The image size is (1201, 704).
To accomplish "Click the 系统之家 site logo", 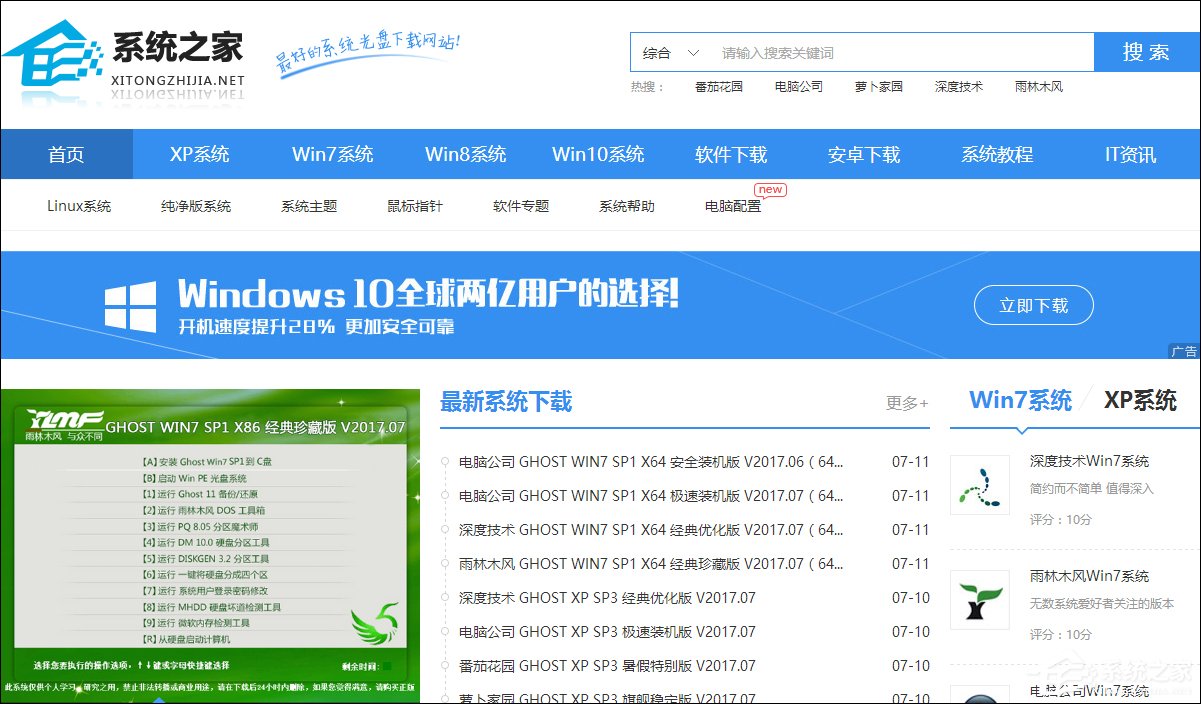I will pyautogui.click(x=130, y=55).
